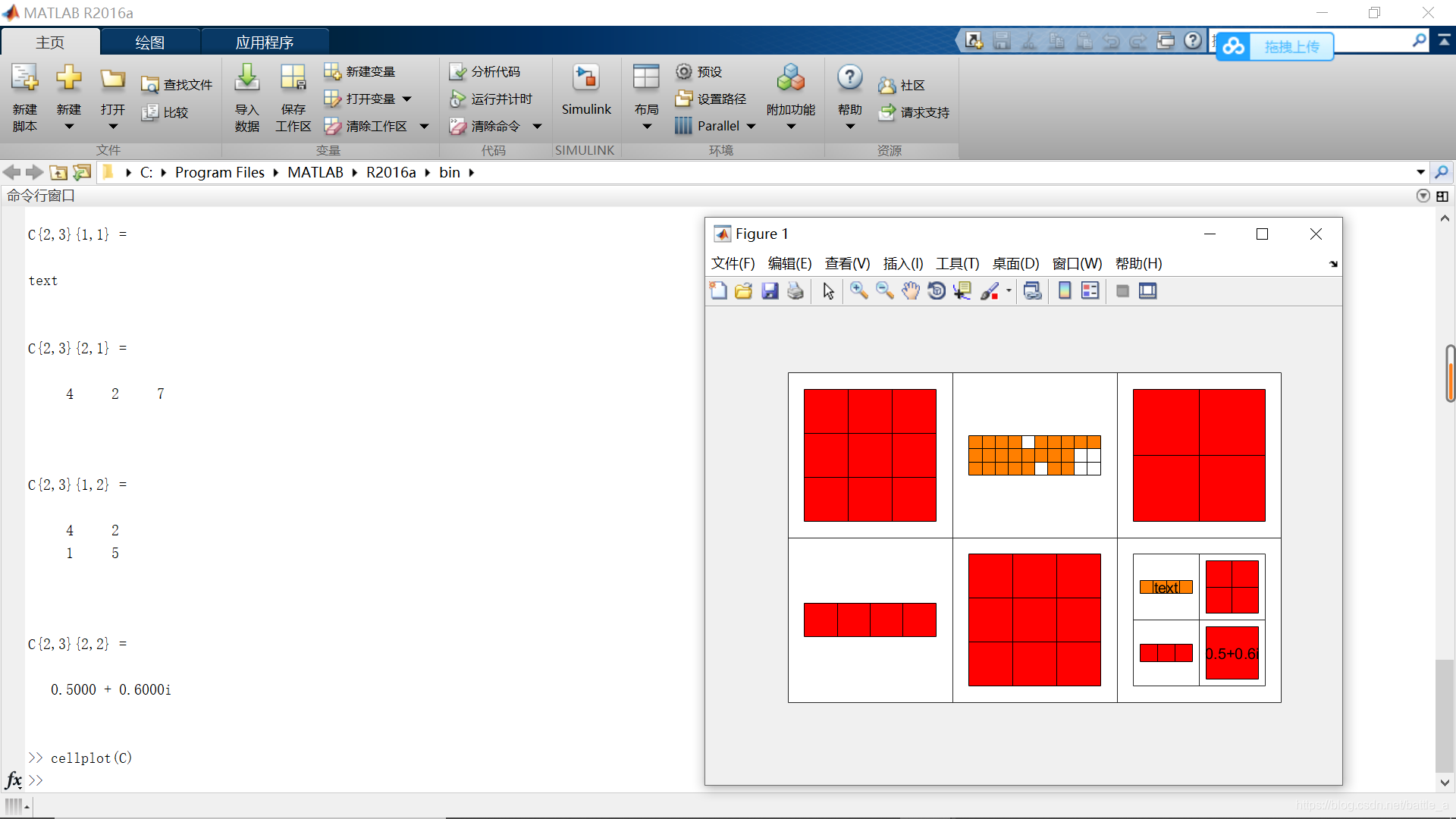This screenshot has width=1456, height=819.
Task: Switch to the Apps (应用程序) tab
Action: 265,42
